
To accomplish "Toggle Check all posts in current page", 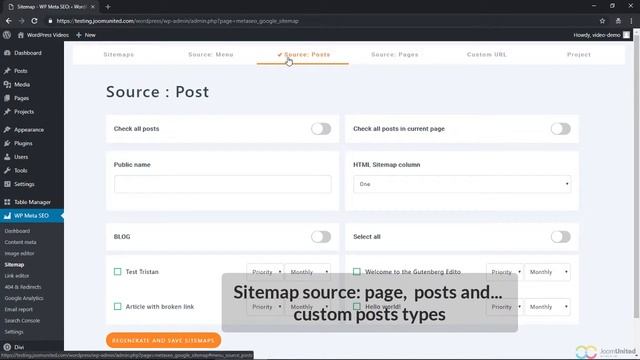I will click(560, 129).
